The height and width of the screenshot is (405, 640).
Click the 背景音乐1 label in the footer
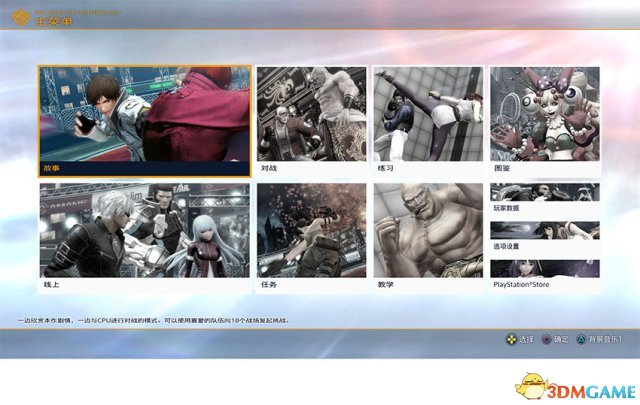tap(605, 339)
